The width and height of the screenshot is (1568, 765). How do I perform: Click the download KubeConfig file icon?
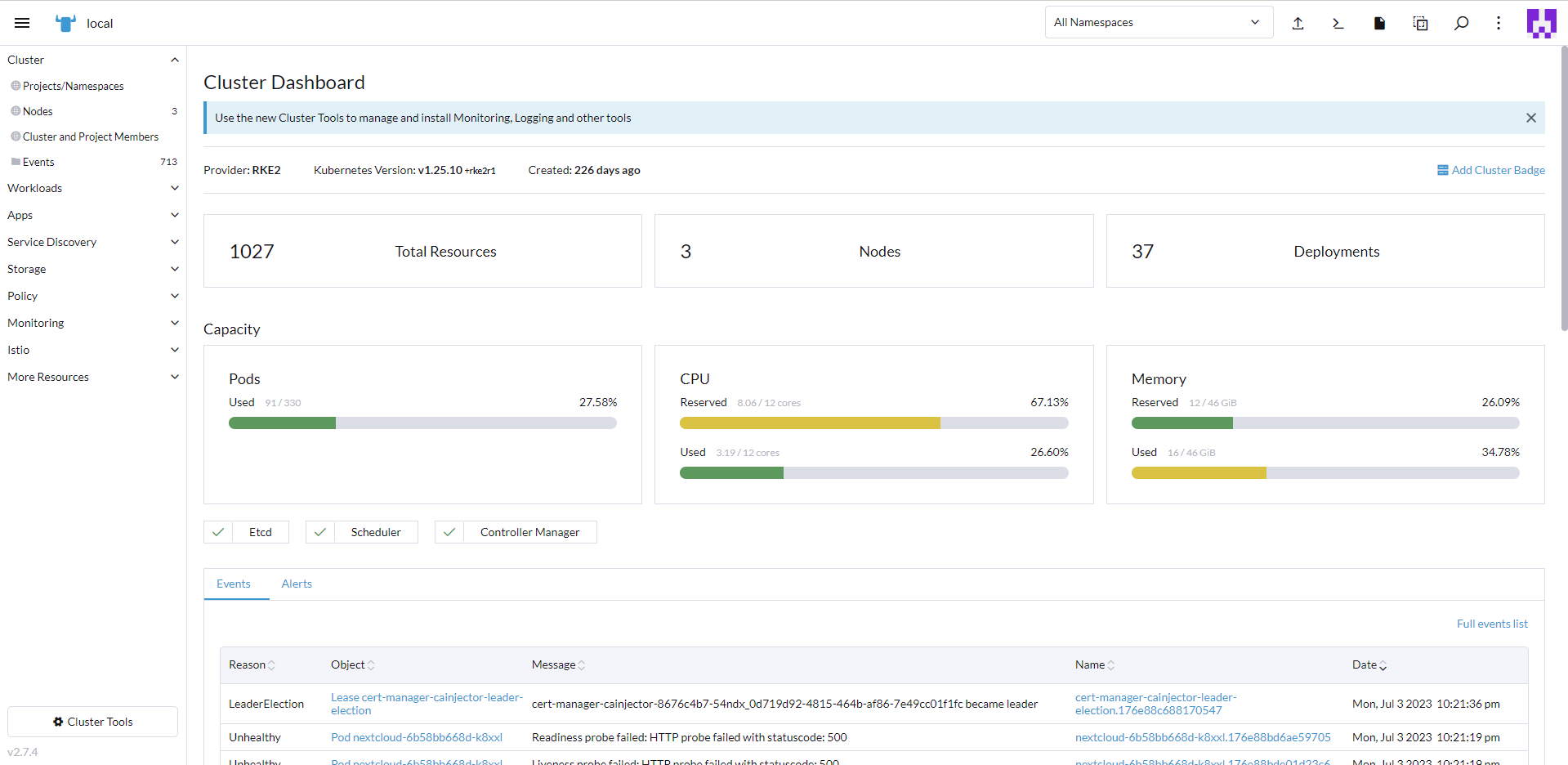click(x=1379, y=23)
